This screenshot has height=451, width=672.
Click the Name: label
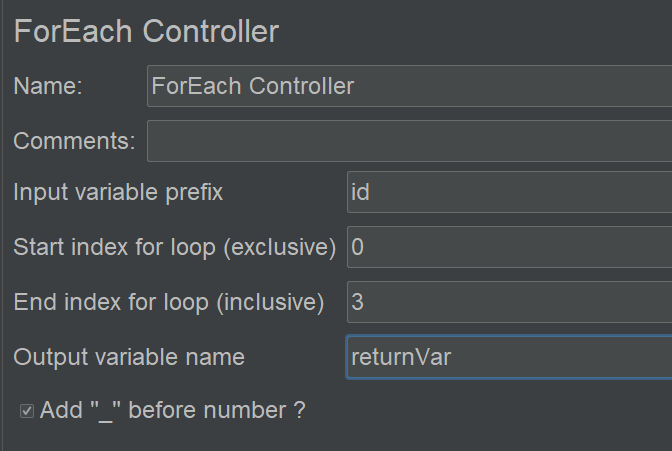point(48,86)
